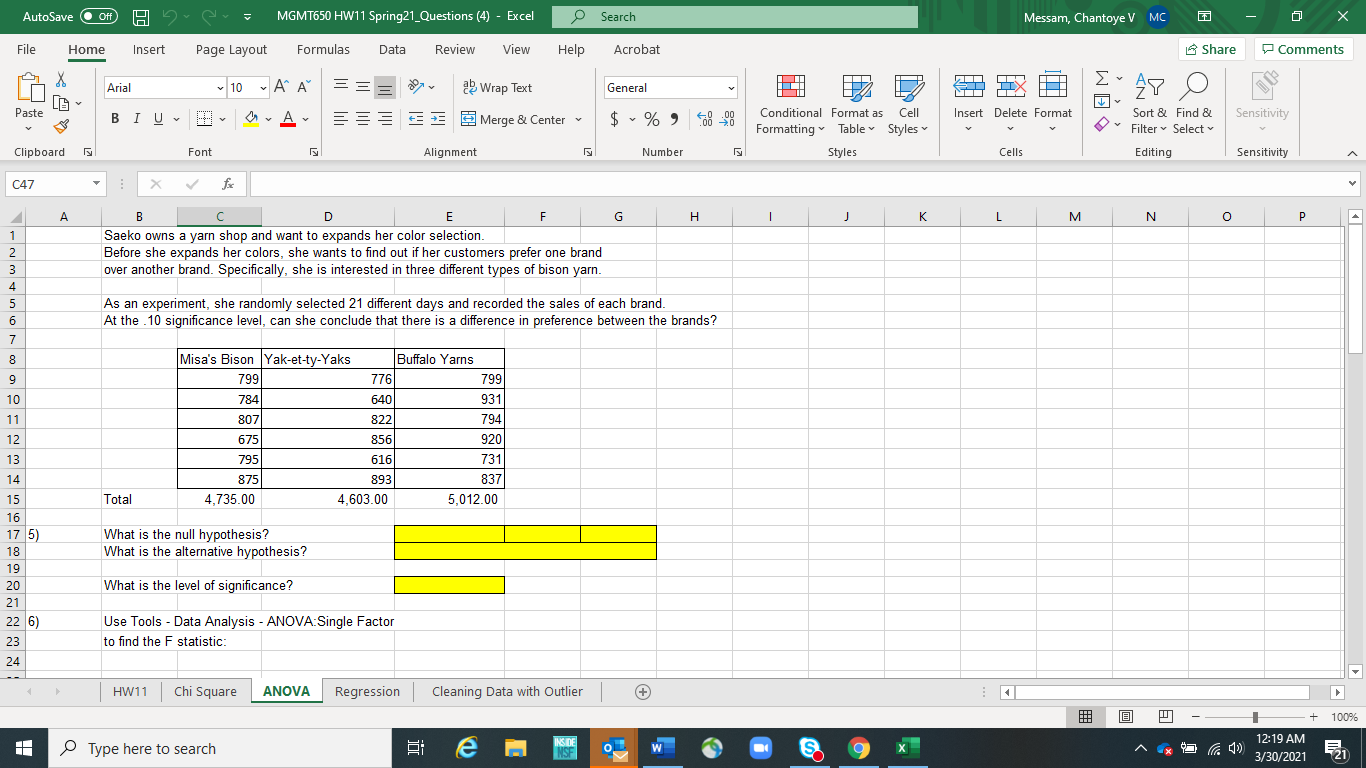1366x768 pixels.
Task: Open Format as Table gallery
Action: click(856, 104)
